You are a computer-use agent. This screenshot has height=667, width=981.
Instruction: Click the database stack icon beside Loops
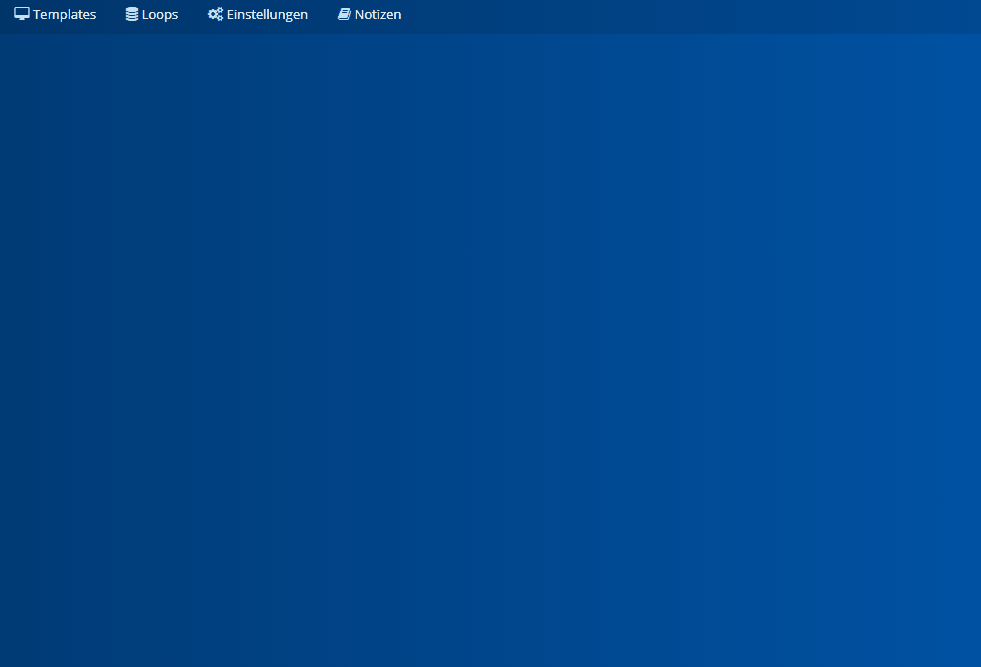point(132,15)
